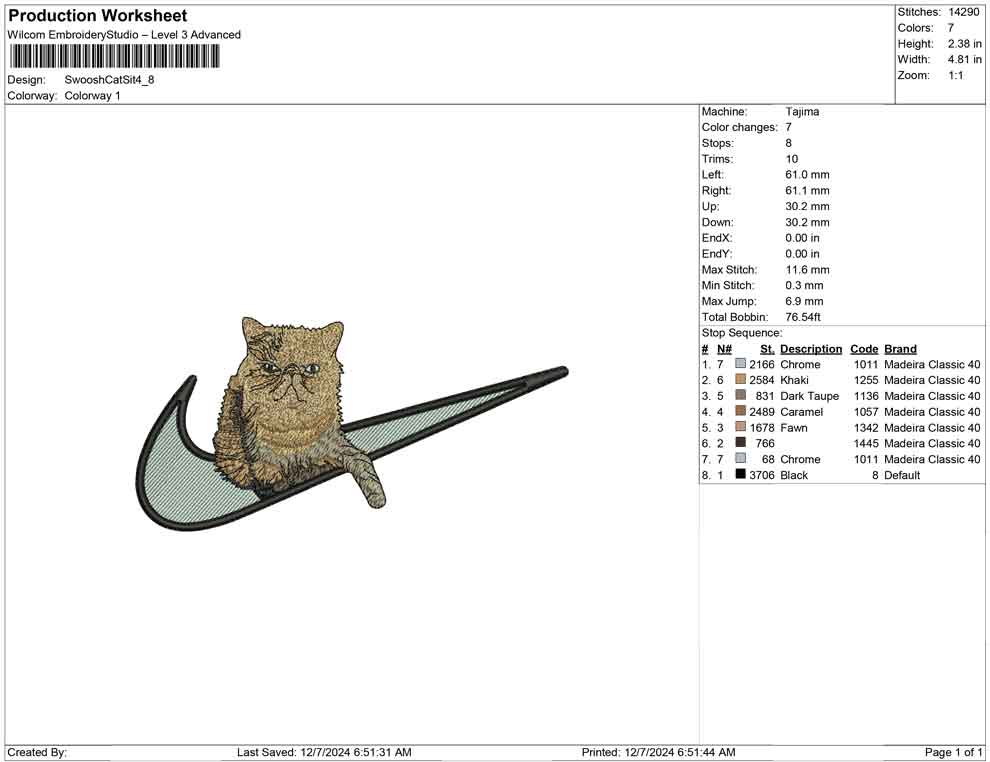Click the code '1342' in Fawn row
This screenshot has width=990, height=762.
[866, 427]
